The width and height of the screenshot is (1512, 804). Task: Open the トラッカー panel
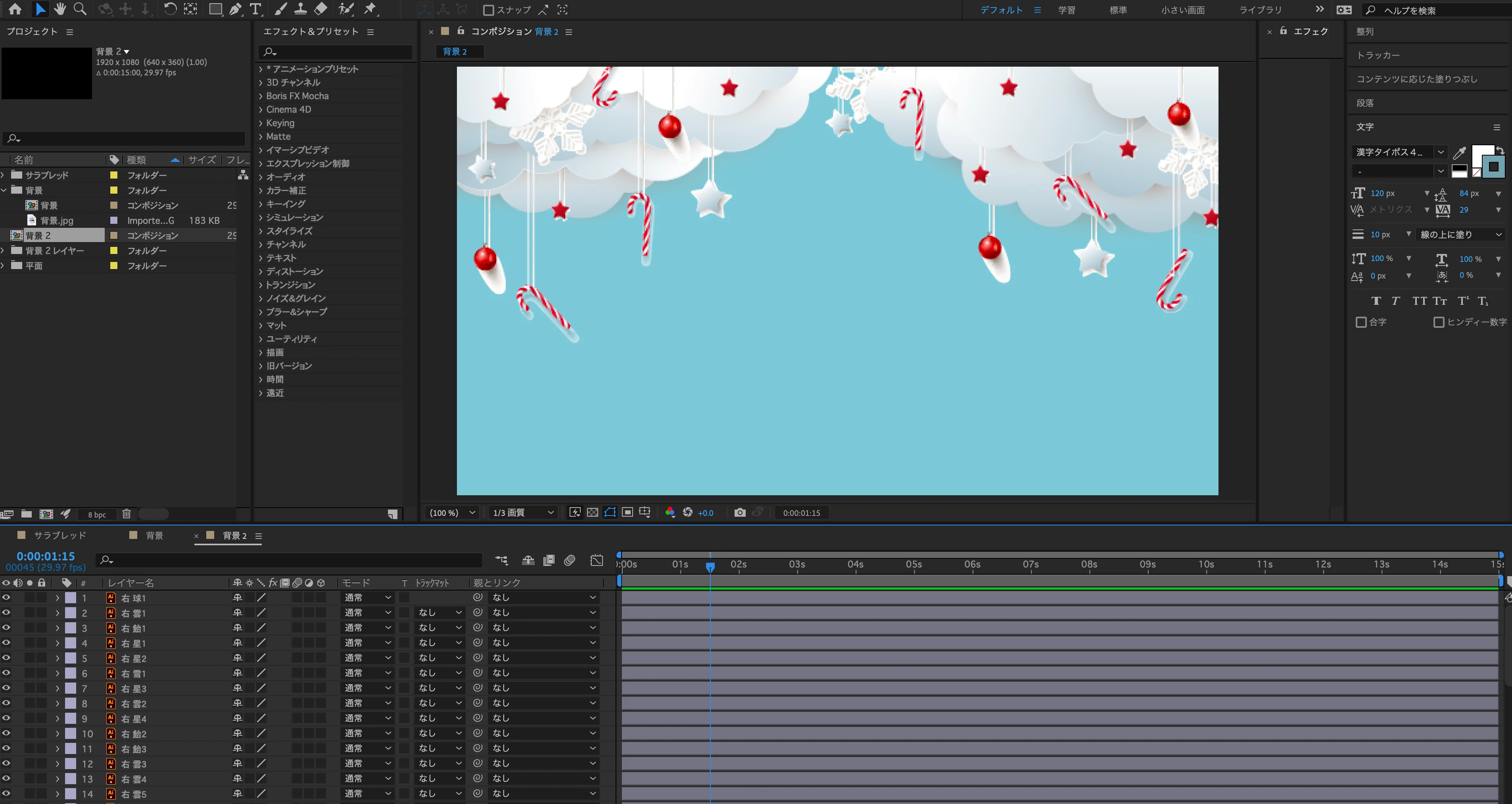click(1378, 55)
